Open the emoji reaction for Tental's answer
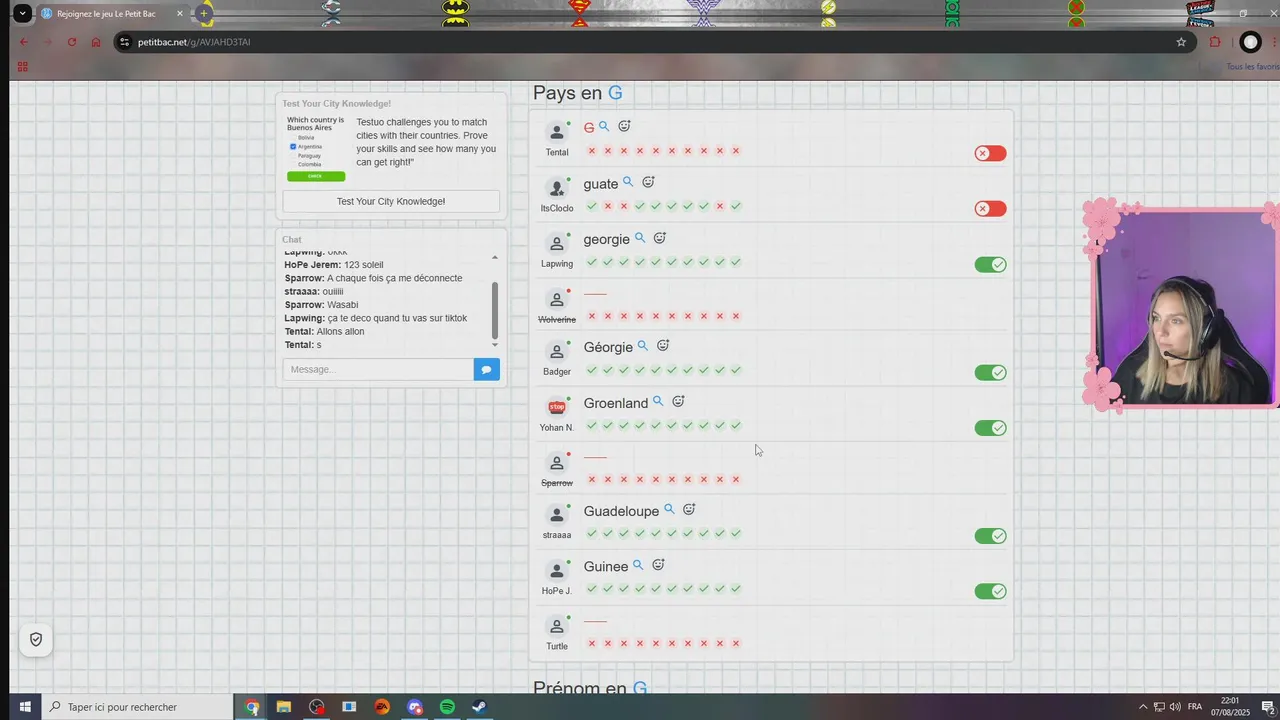Screen dimensions: 1280x720 click(624, 126)
